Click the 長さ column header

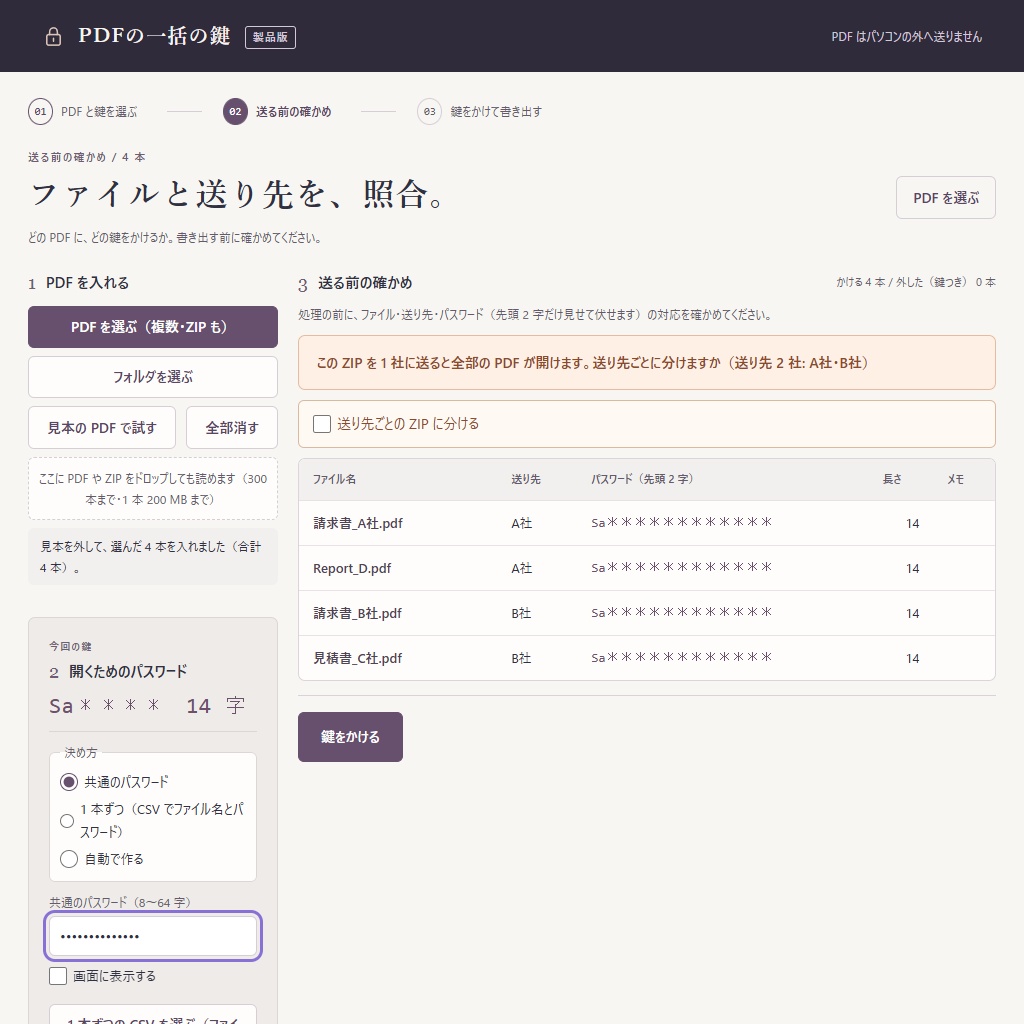point(892,479)
